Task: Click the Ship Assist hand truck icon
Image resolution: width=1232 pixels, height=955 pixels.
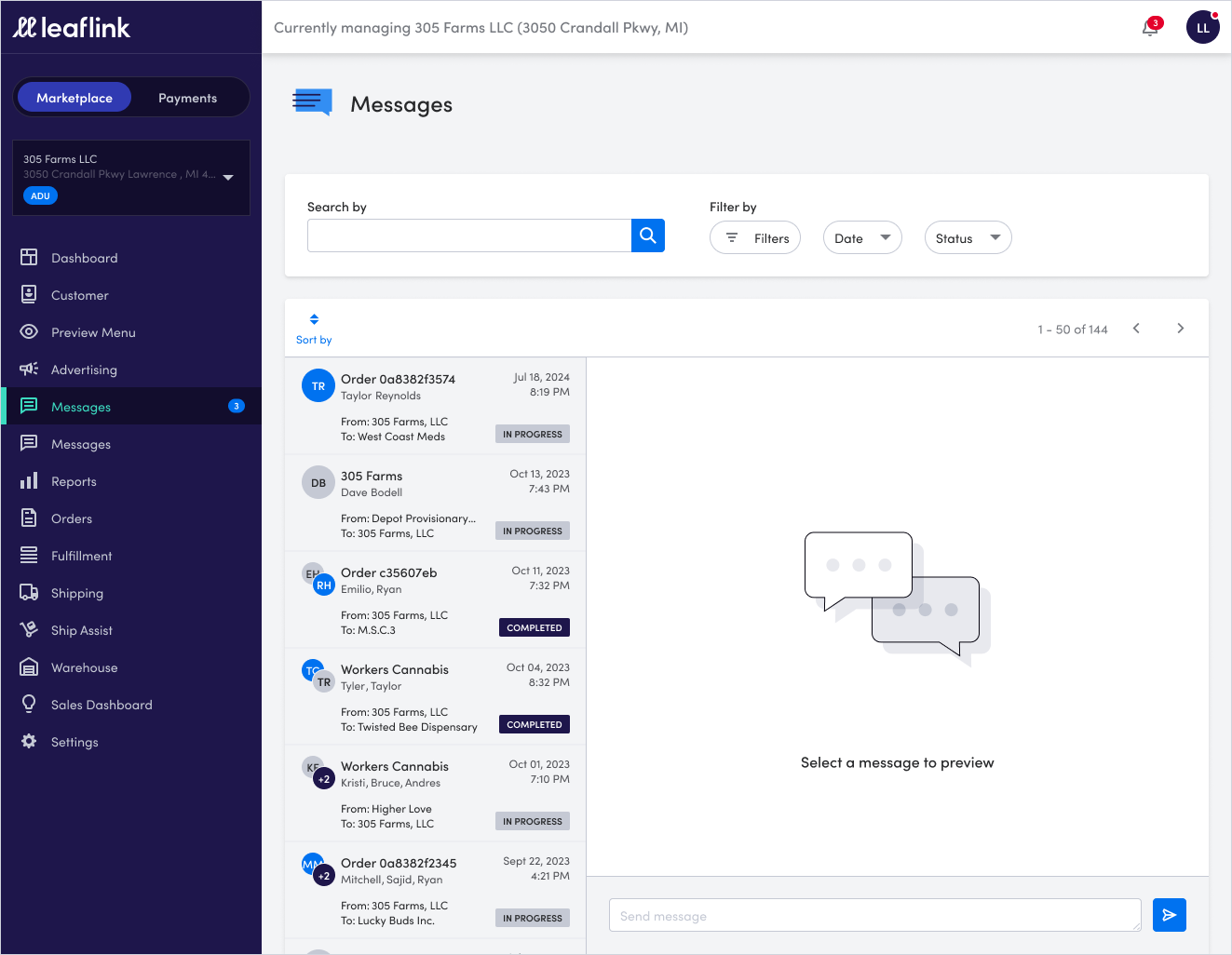Action: pyautogui.click(x=29, y=629)
